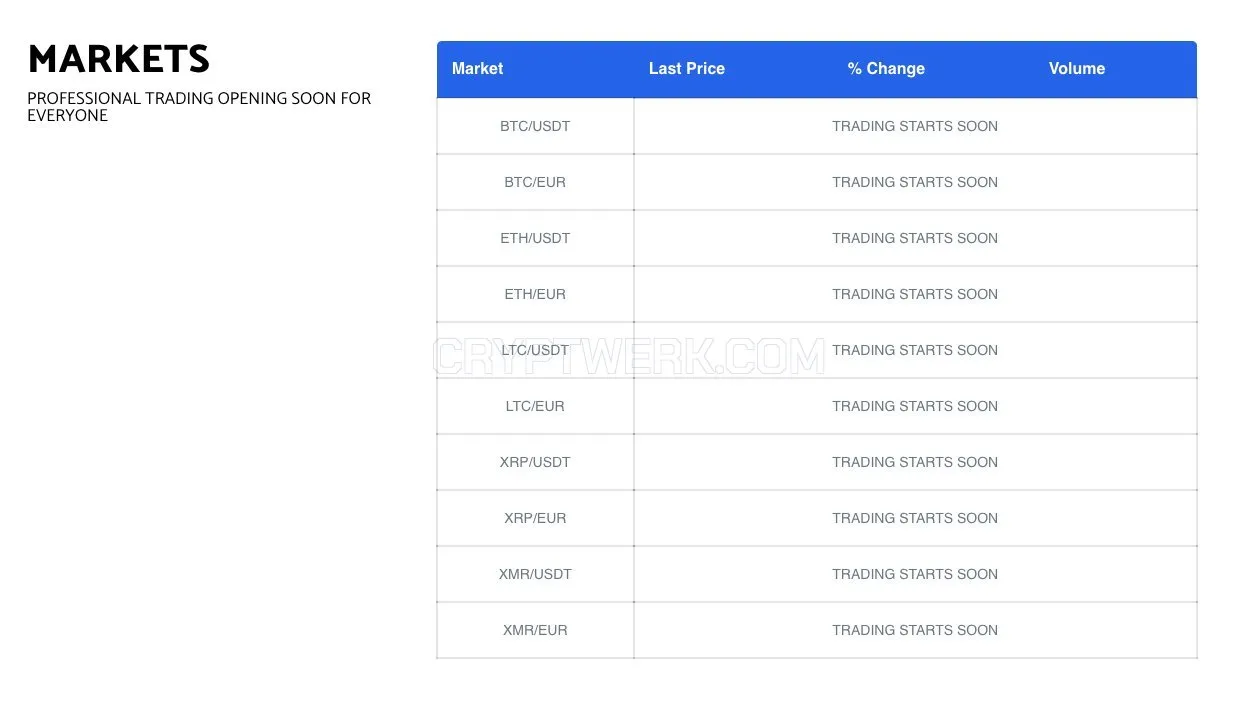The height and width of the screenshot is (713, 1259).
Task: Click 'Trading starts soon' in ETH/EUR row
Action: [x=915, y=294]
